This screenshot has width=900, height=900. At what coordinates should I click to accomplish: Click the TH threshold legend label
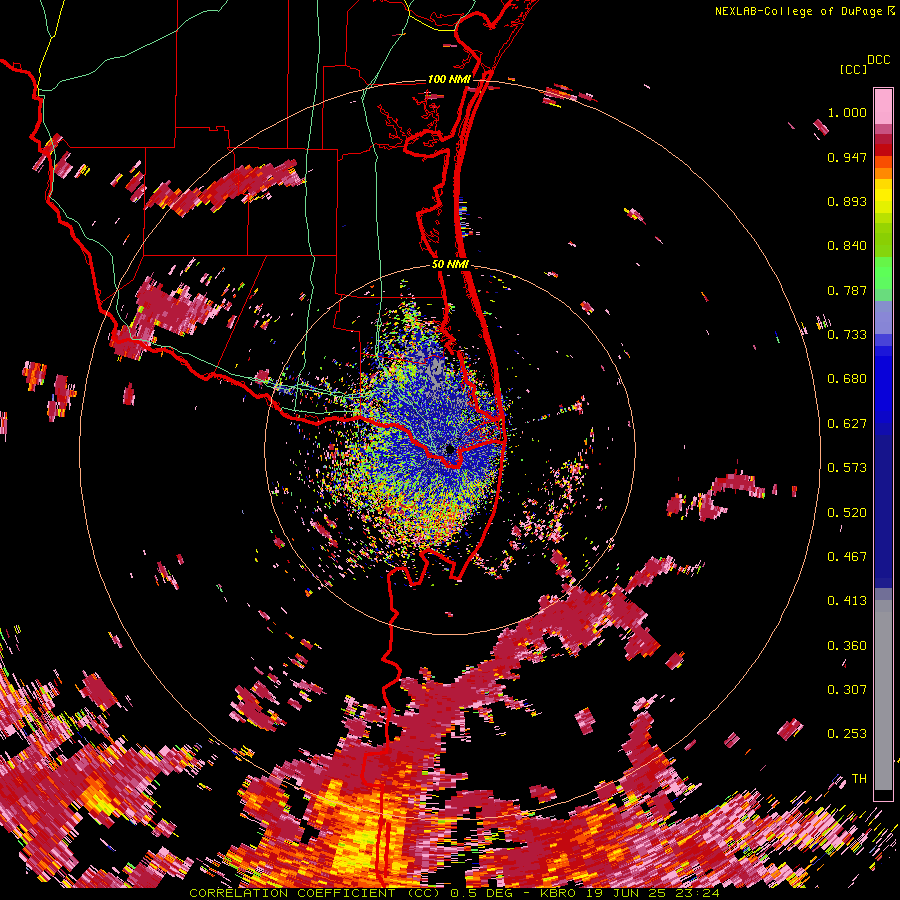[859, 779]
